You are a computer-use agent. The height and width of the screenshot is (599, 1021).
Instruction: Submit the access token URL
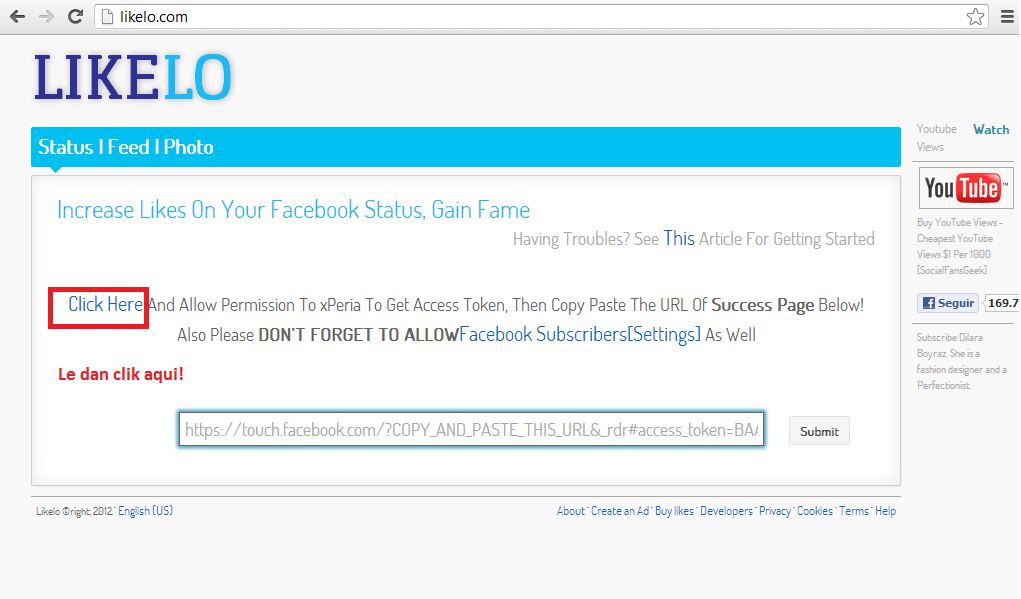point(819,431)
